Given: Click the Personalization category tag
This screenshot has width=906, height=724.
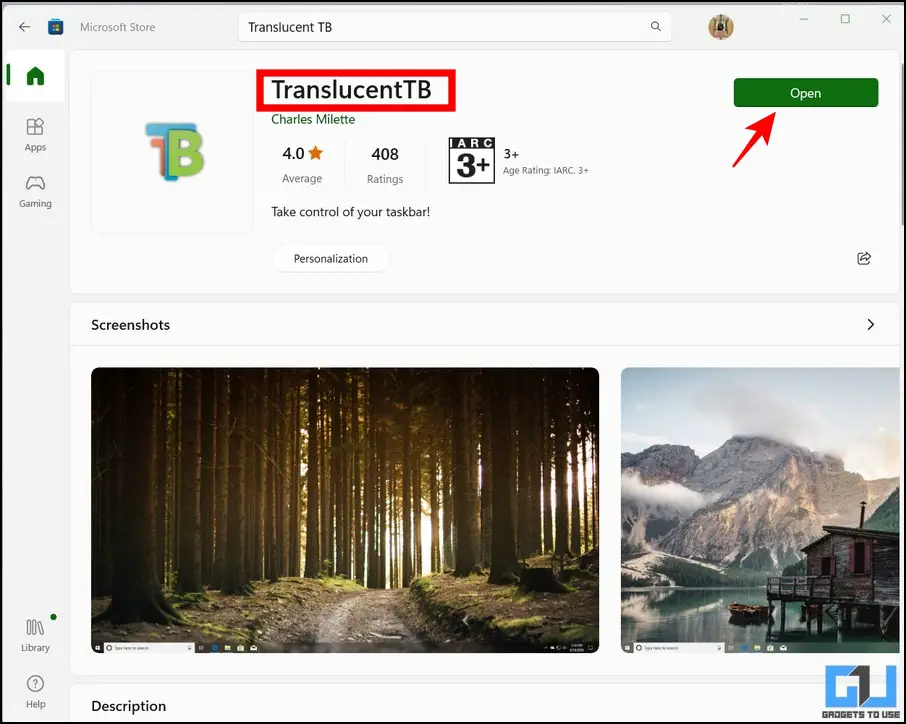Looking at the screenshot, I should tap(331, 258).
